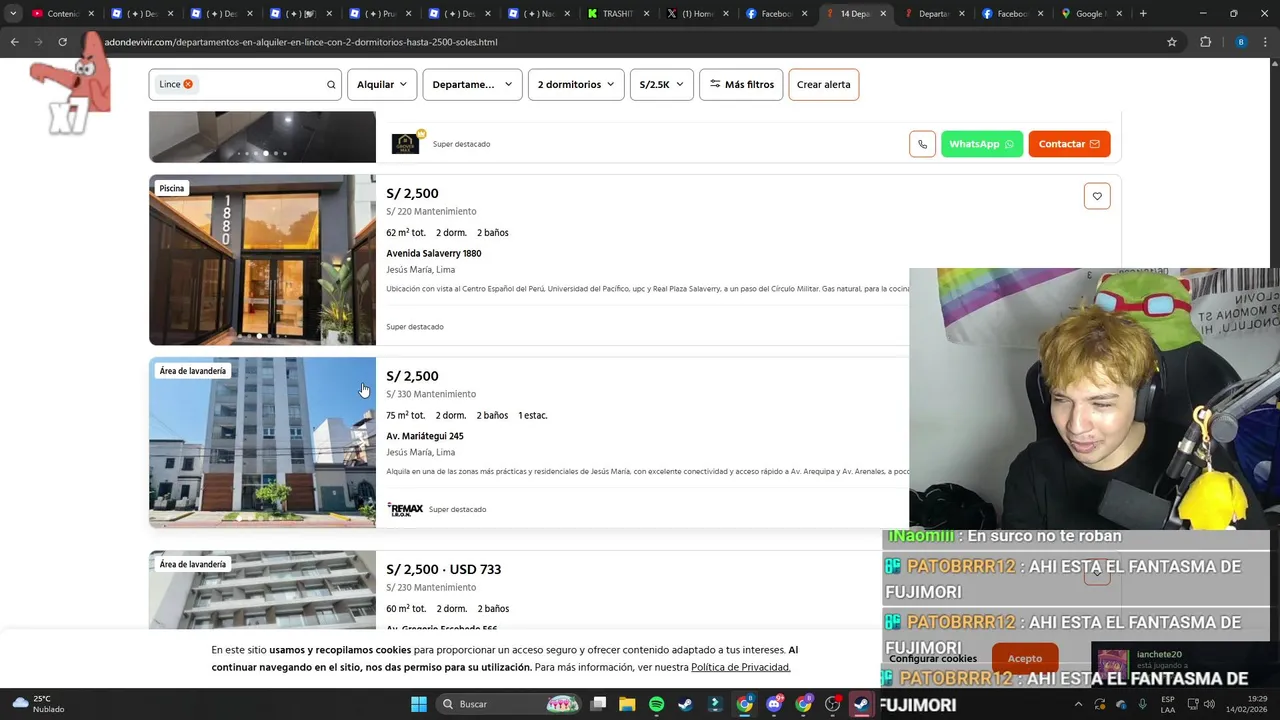Click the microphone tray icon
Image resolution: width=1280 pixels, height=720 pixels.
tap(1142, 704)
